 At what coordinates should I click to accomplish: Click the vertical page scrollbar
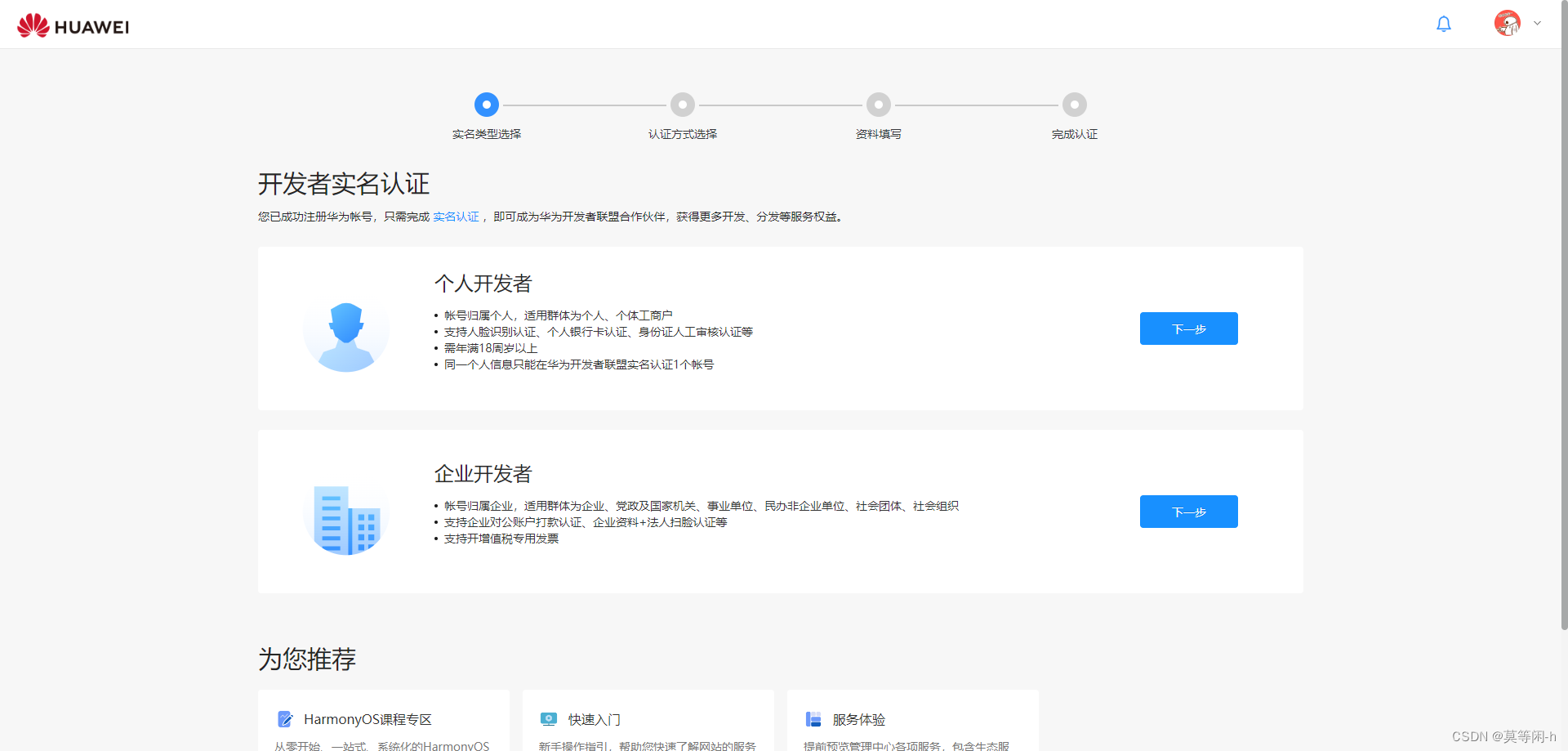coord(1564,315)
